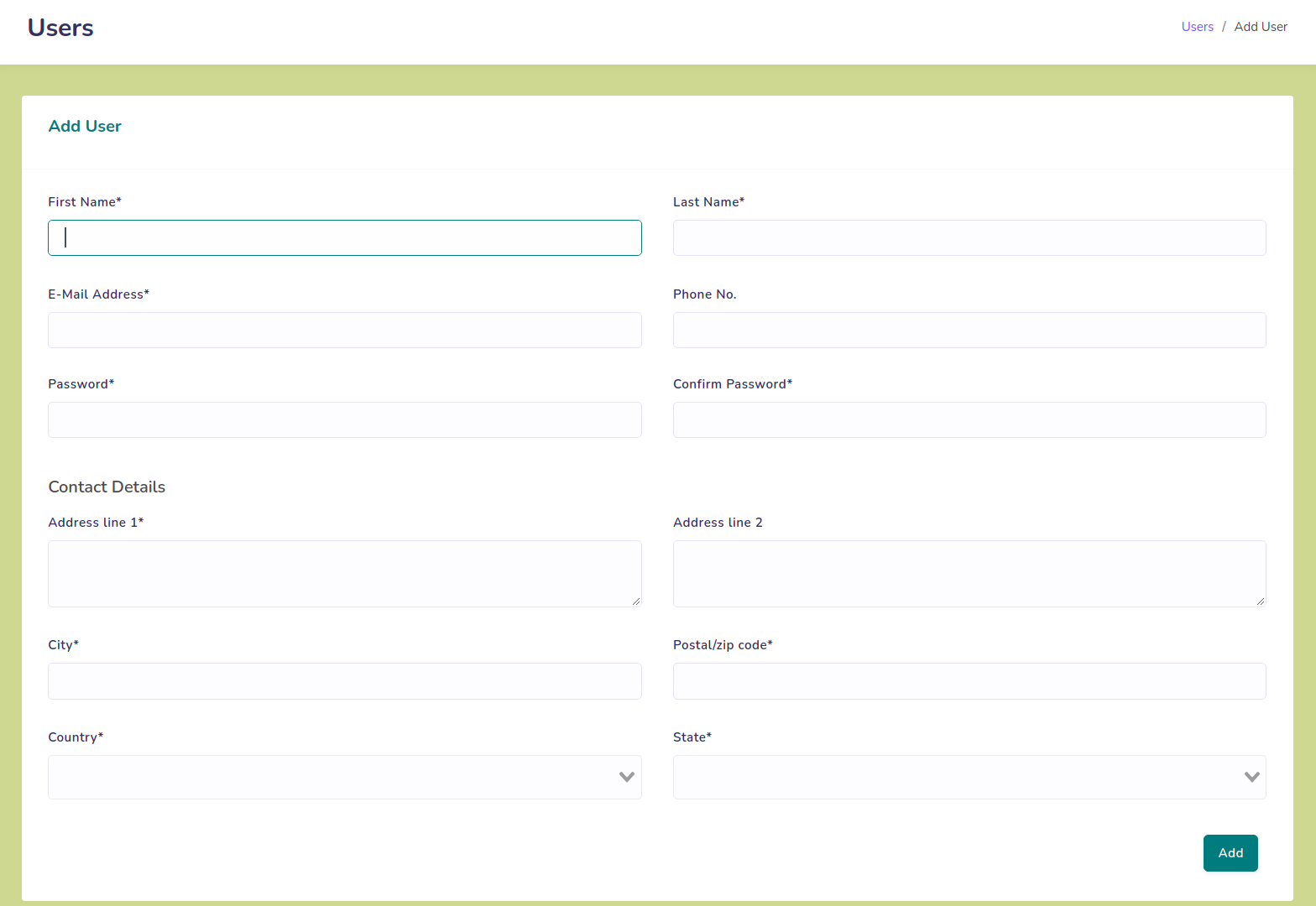Grab Address line 1 resize handle

pyautogui.click(x=636, y=601)
